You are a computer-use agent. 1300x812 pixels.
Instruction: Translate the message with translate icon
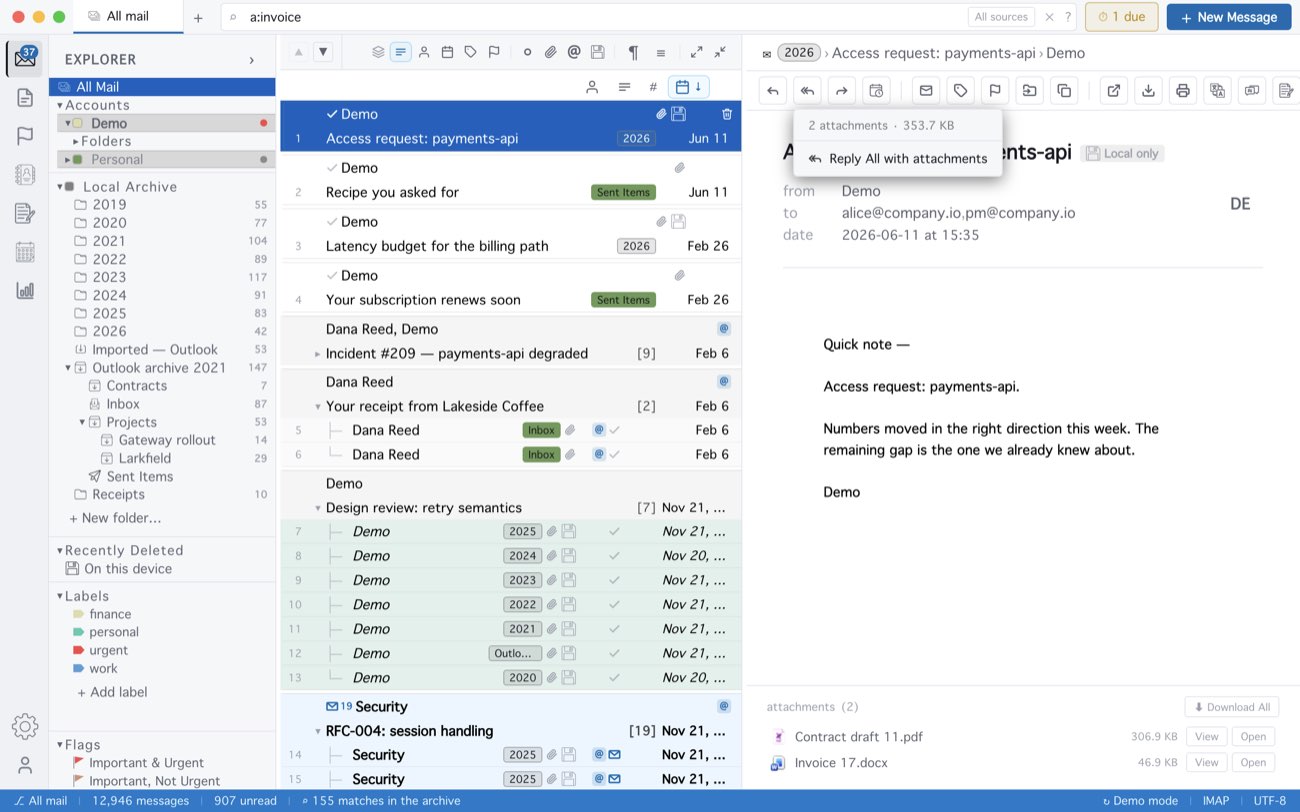point(1217,91)
